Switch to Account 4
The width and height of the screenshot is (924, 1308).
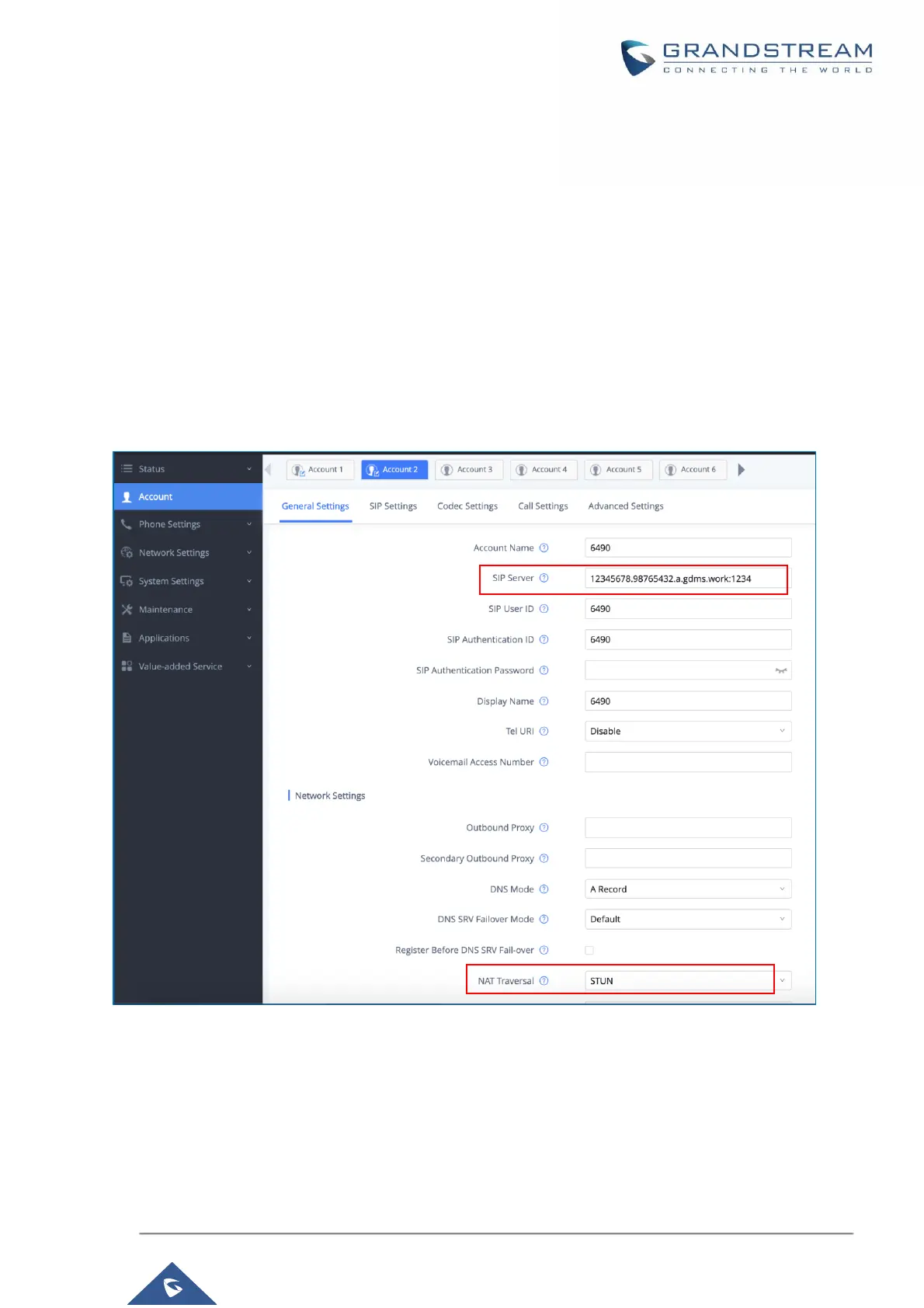[544, 470]
